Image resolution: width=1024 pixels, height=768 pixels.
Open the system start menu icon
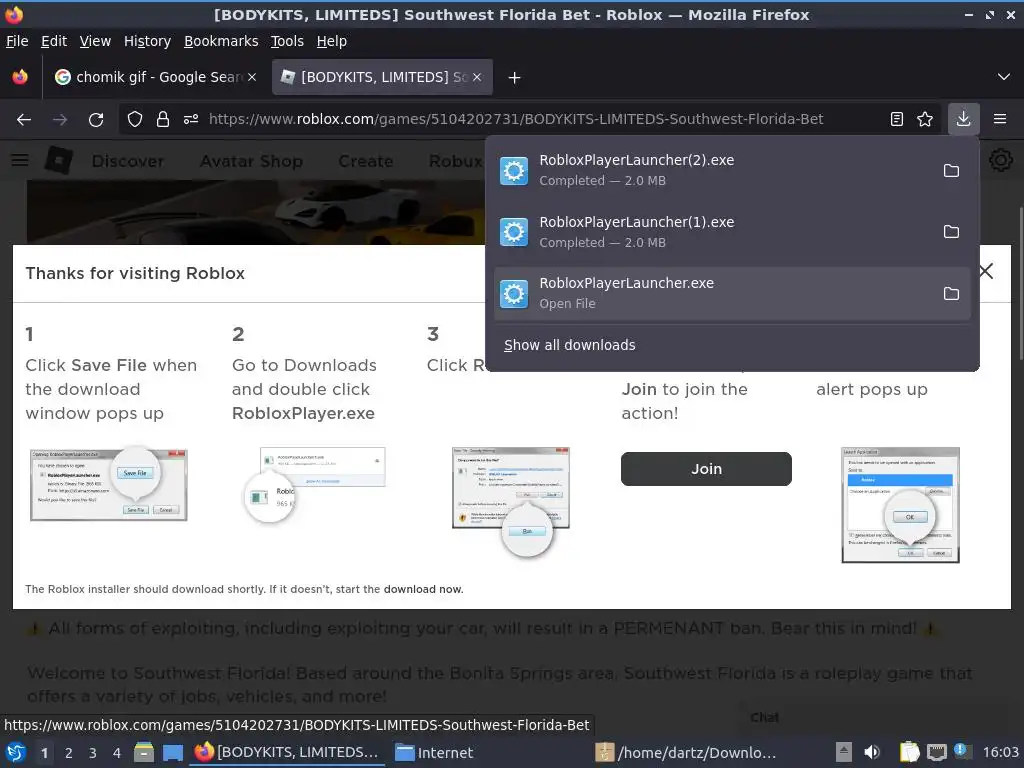coord(16,752)
